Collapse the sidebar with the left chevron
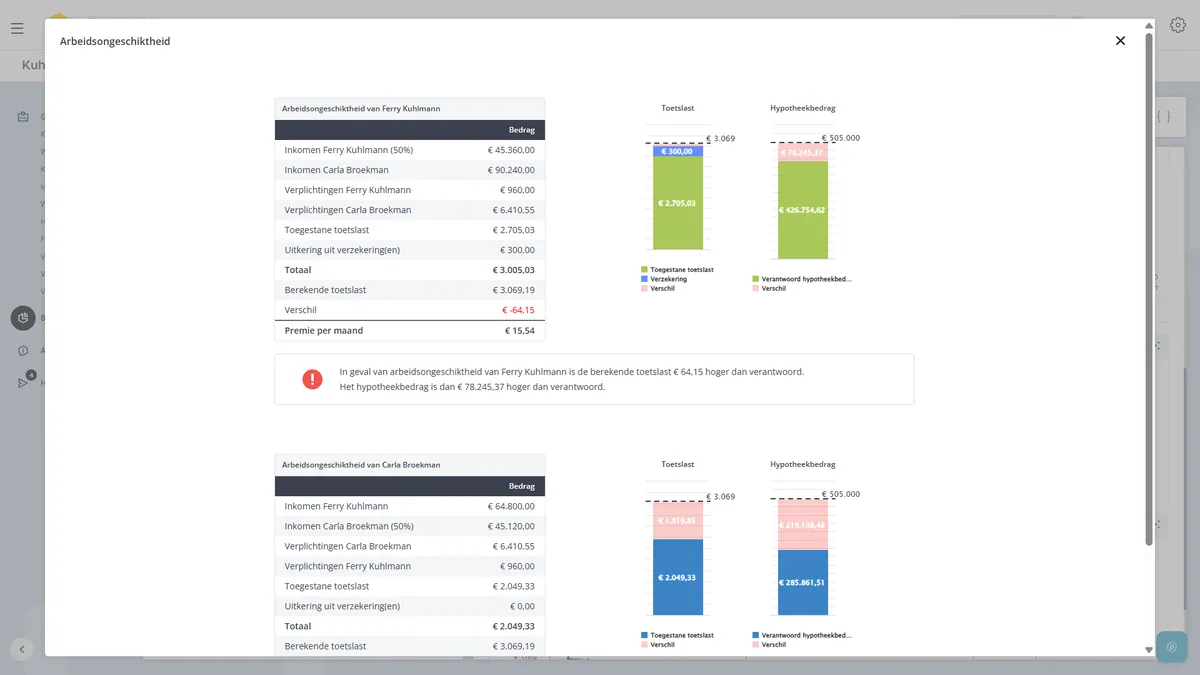This screenshot has width=1200, height=675. [x=22, y=648]
